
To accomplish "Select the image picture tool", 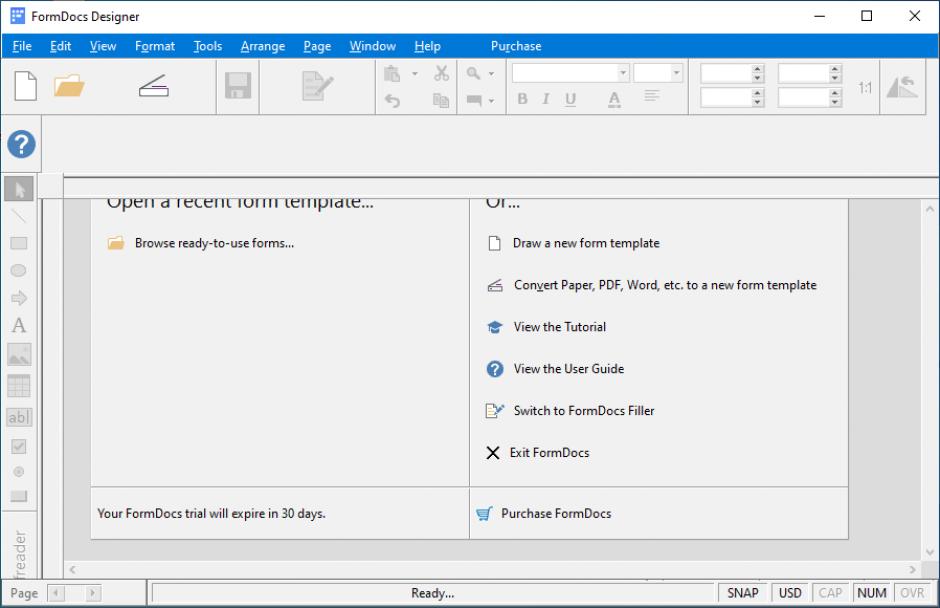I will (x=19, y=354).
